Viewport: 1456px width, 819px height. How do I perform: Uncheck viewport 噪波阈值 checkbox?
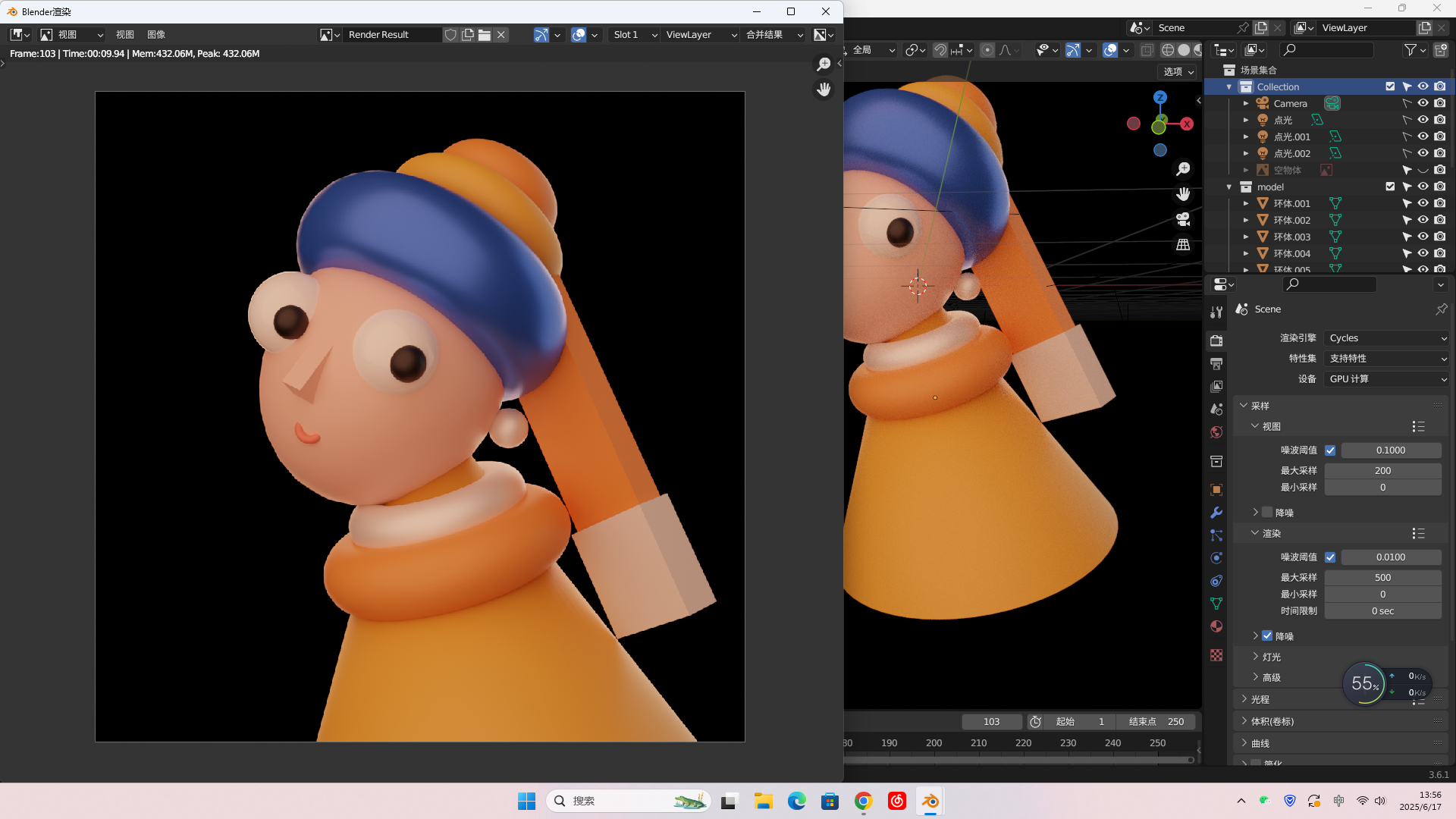tap(1330, 450)
